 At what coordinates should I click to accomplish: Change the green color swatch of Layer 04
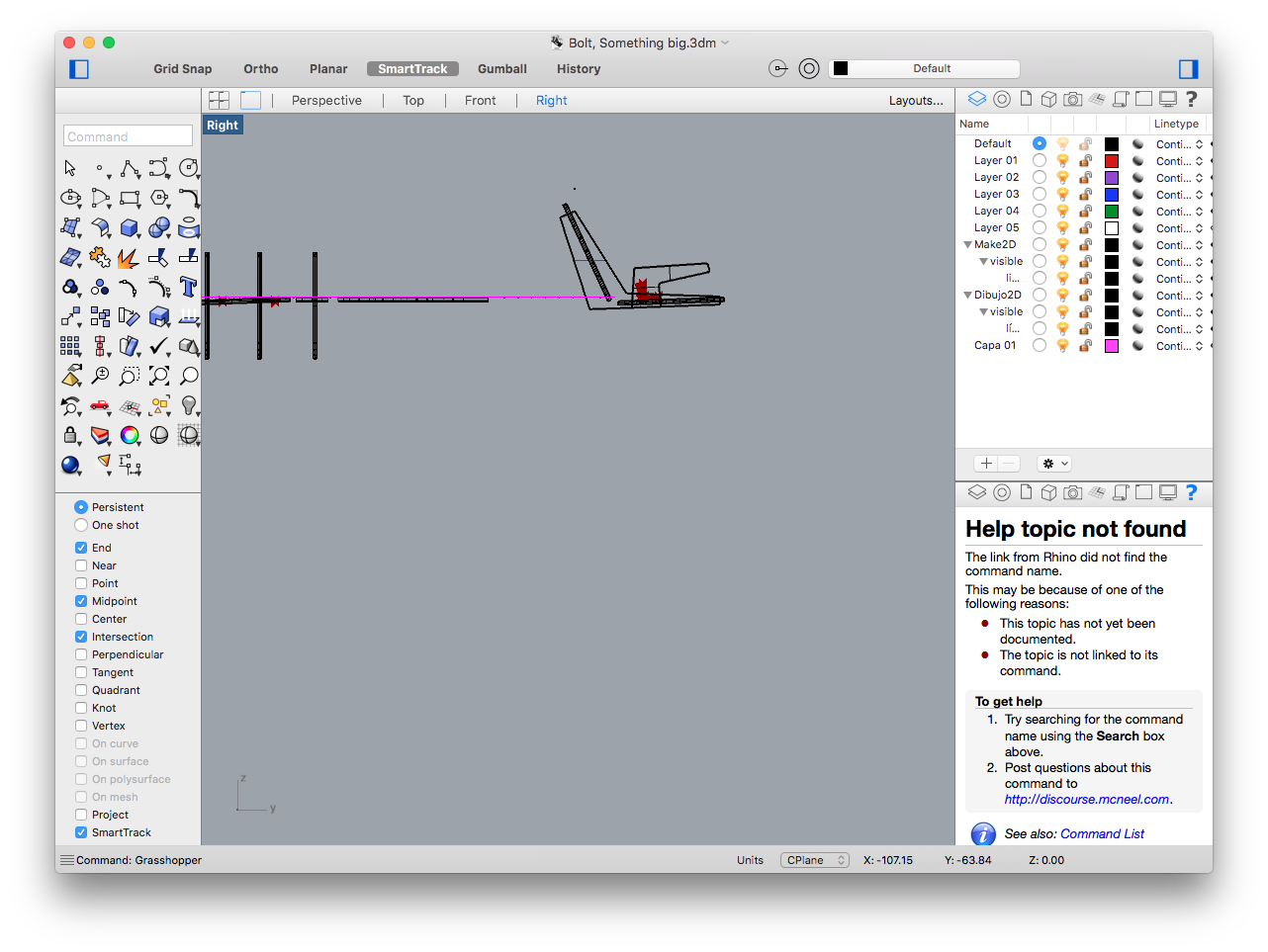click(1112, 211)
